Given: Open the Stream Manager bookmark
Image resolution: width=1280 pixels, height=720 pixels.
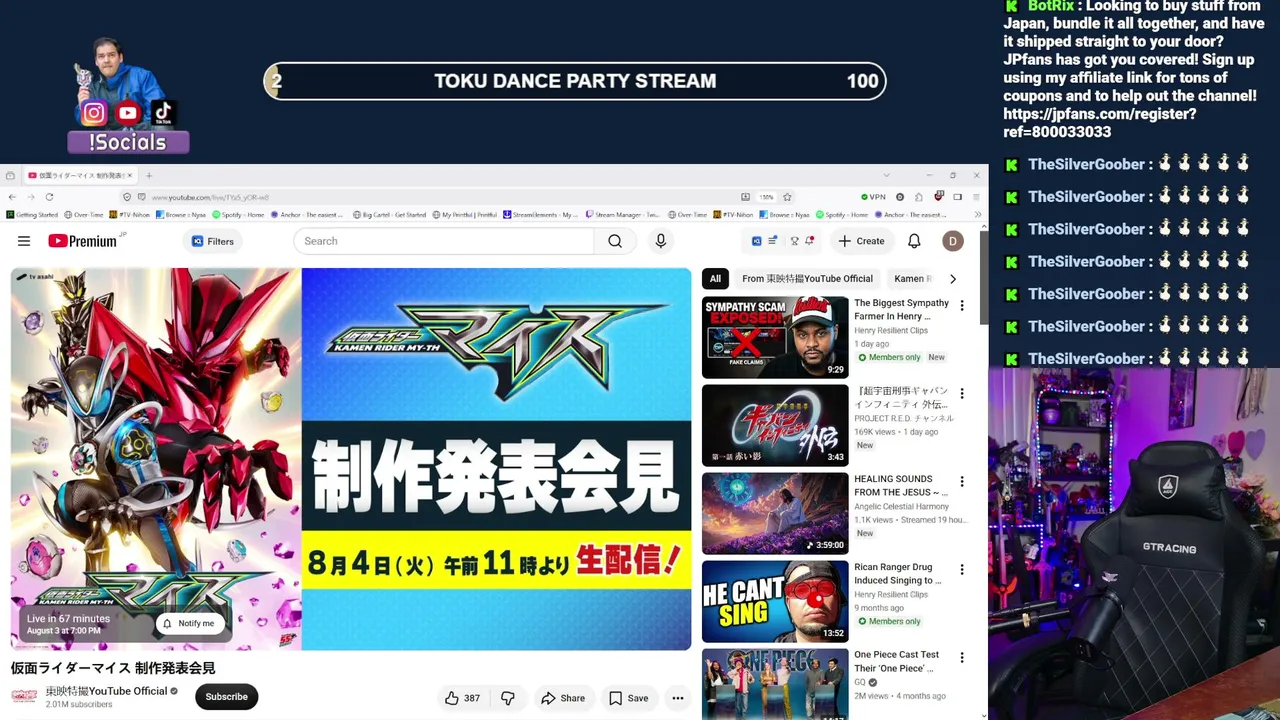Looking at the screenshot, I should tap(622, 215).
